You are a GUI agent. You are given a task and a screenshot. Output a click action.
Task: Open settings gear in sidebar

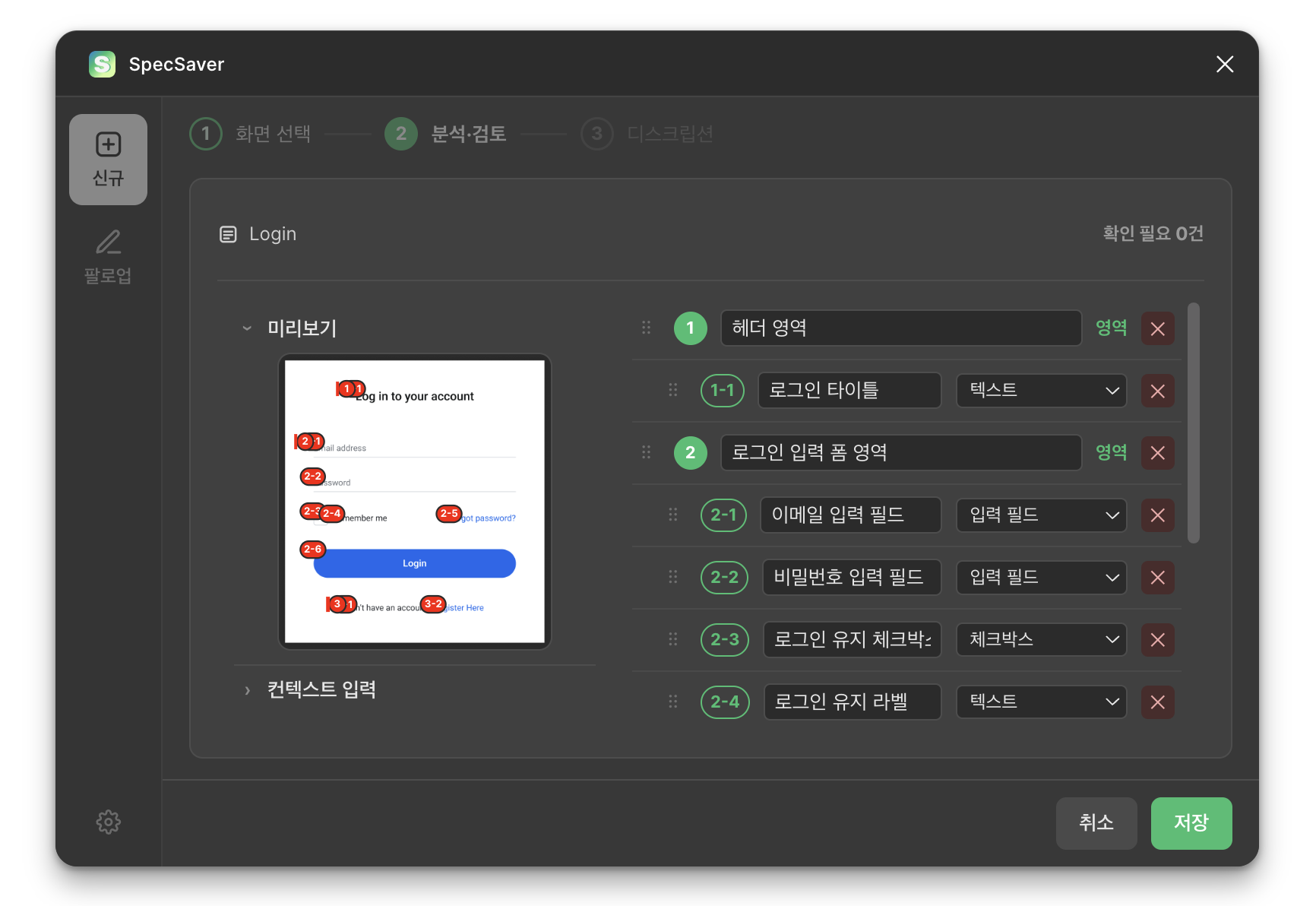[x=109, y=822]
